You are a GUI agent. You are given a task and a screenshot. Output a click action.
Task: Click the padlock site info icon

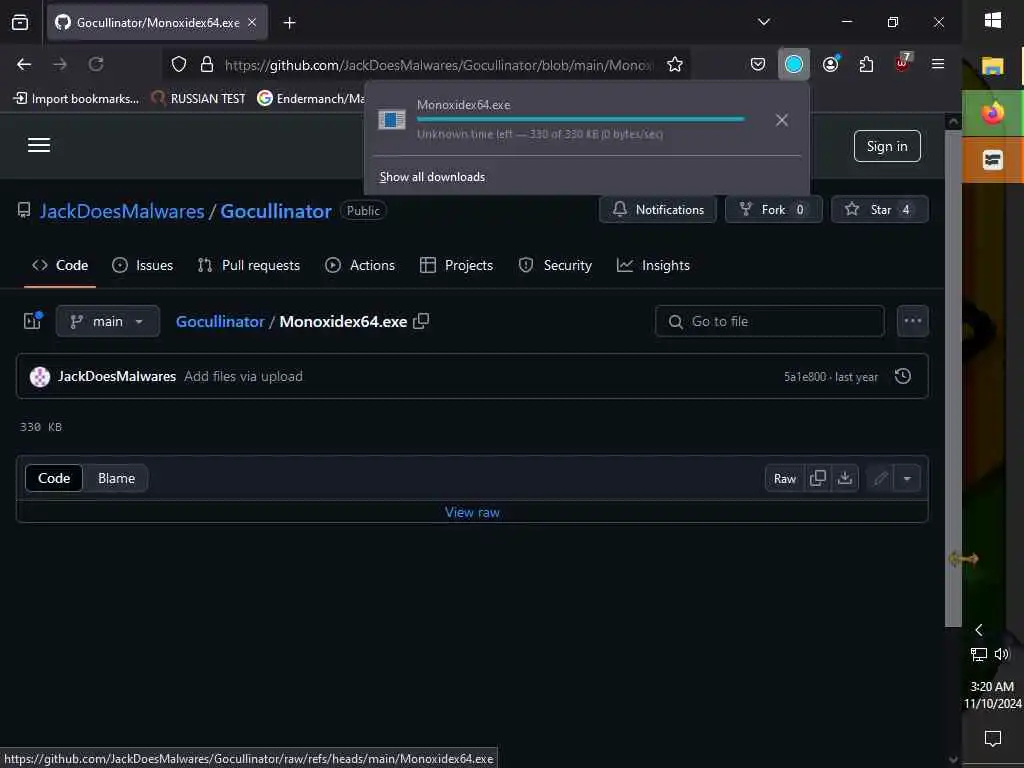pyautogui.click(x=207, y=64)
